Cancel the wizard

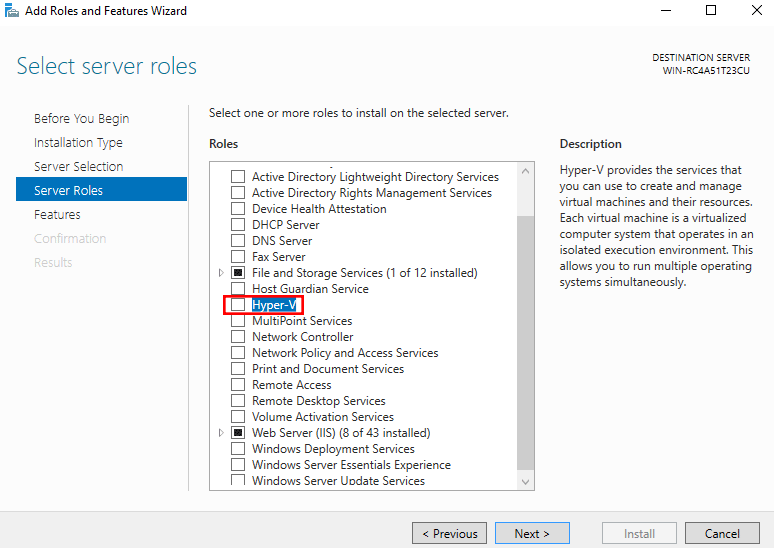coord(722,533)
